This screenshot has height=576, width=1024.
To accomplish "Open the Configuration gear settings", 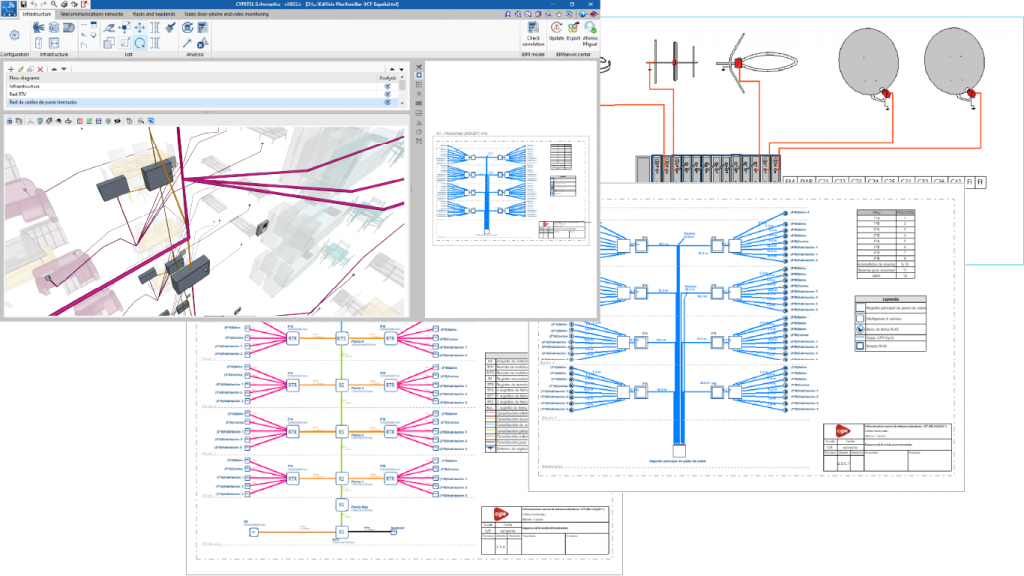I will [14, 35].
